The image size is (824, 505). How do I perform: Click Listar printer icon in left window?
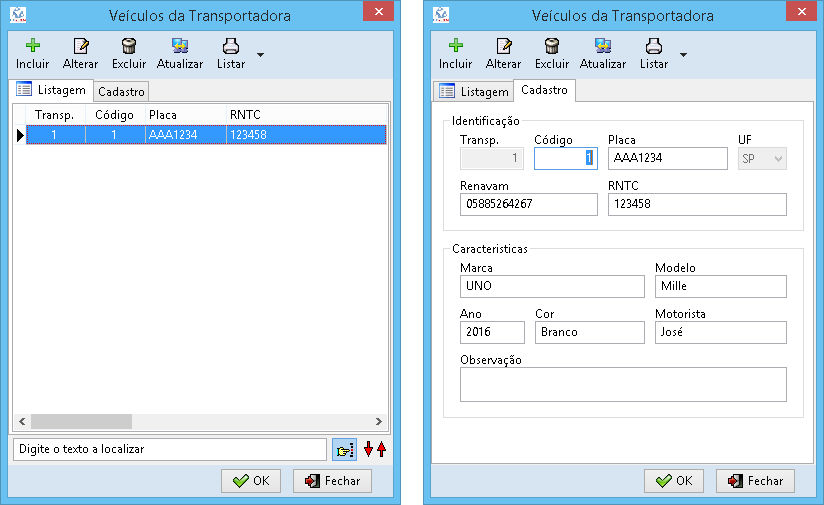coord(231,46)
